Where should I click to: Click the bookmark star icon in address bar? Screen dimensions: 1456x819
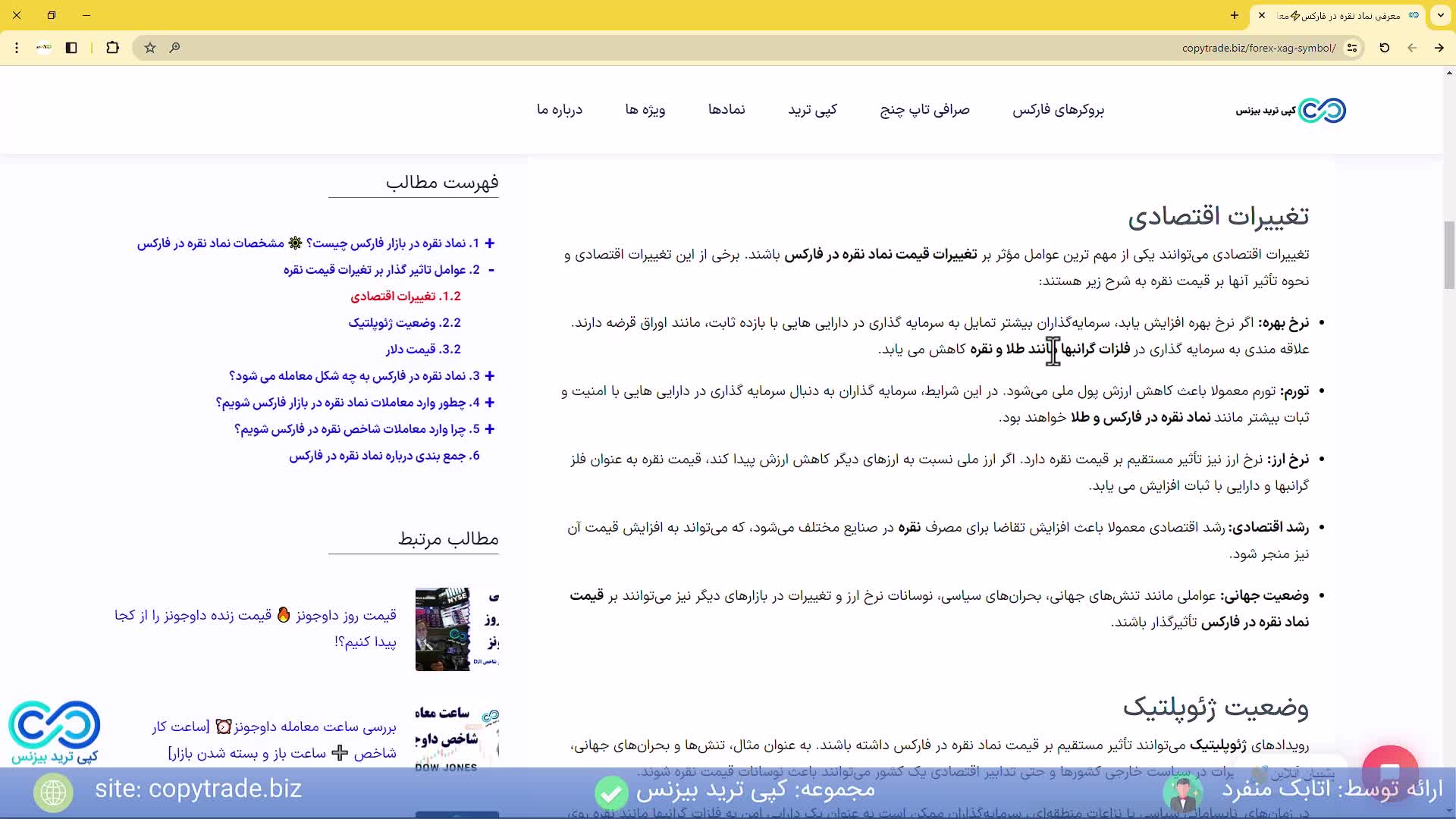[x=150, y=48]
